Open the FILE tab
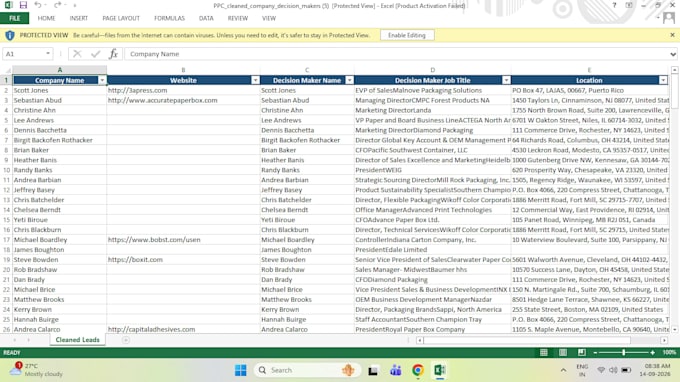The width and height of the screenshot is (680, 382). point(15,18)
